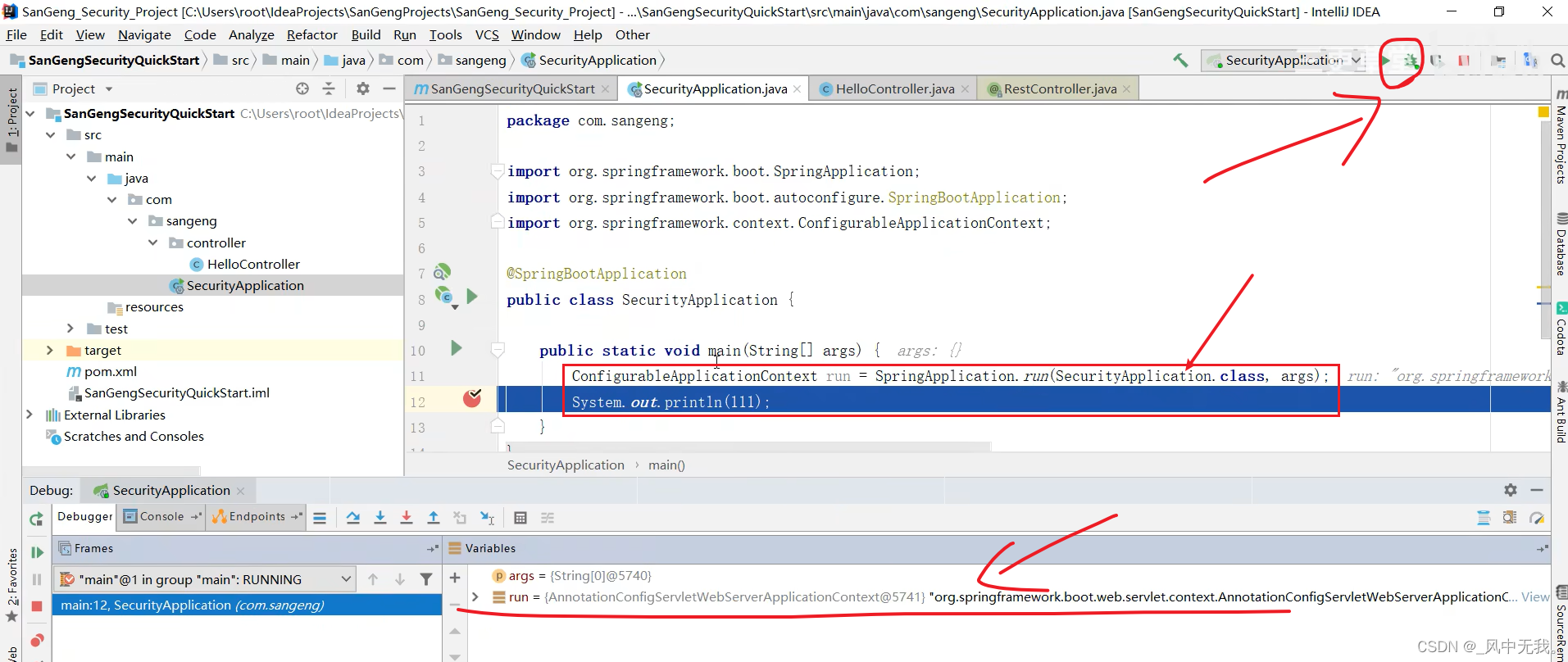Click Show Execution Point icon in debugger toolbar

(x=320, y=518)
